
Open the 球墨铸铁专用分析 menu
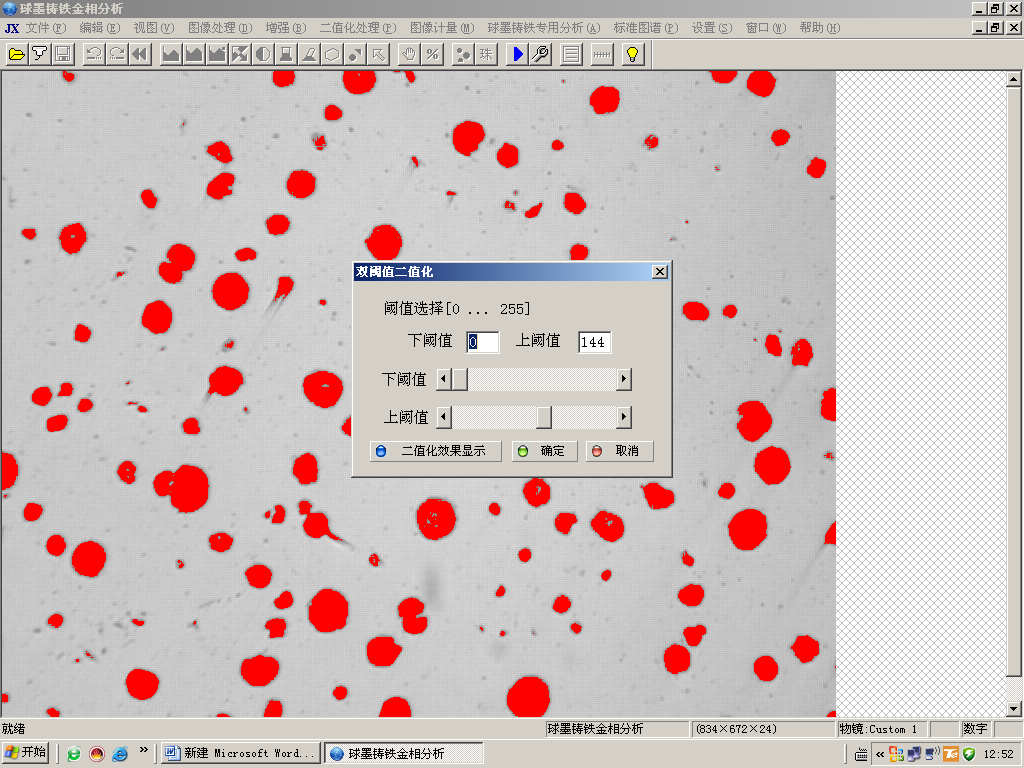(x=543, y=28)
